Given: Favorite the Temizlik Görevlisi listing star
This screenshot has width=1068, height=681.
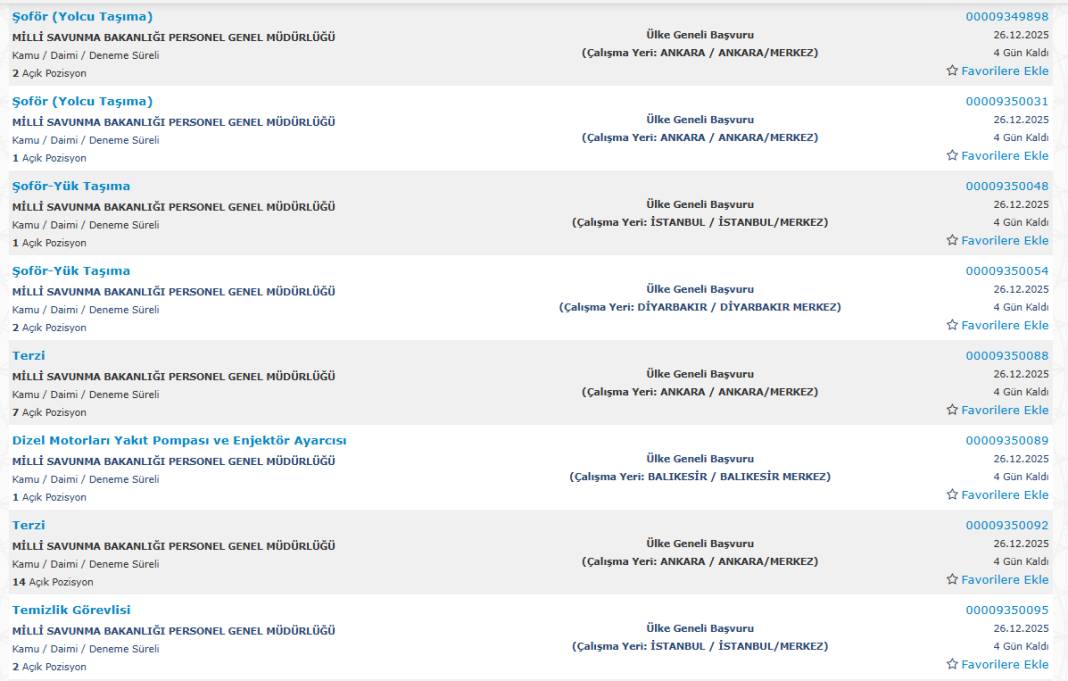Looking at the screenshot, I should (952, 665).
